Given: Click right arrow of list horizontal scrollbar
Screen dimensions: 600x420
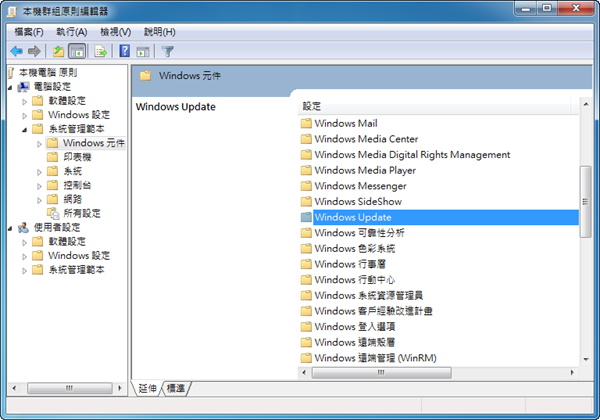Looking at the screenshot, I should (x=572, y=372).
